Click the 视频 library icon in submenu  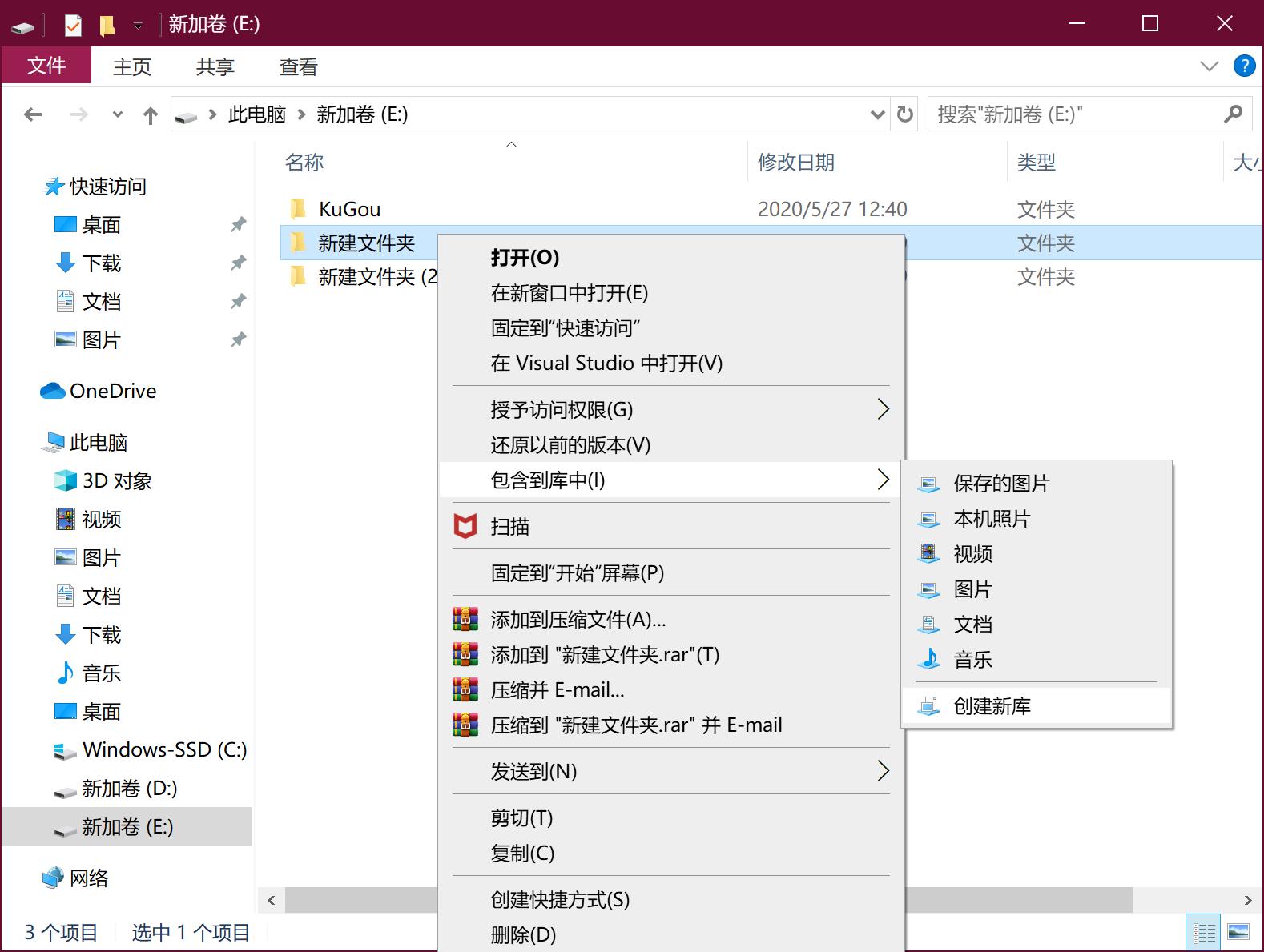click(x=928, y=552)
